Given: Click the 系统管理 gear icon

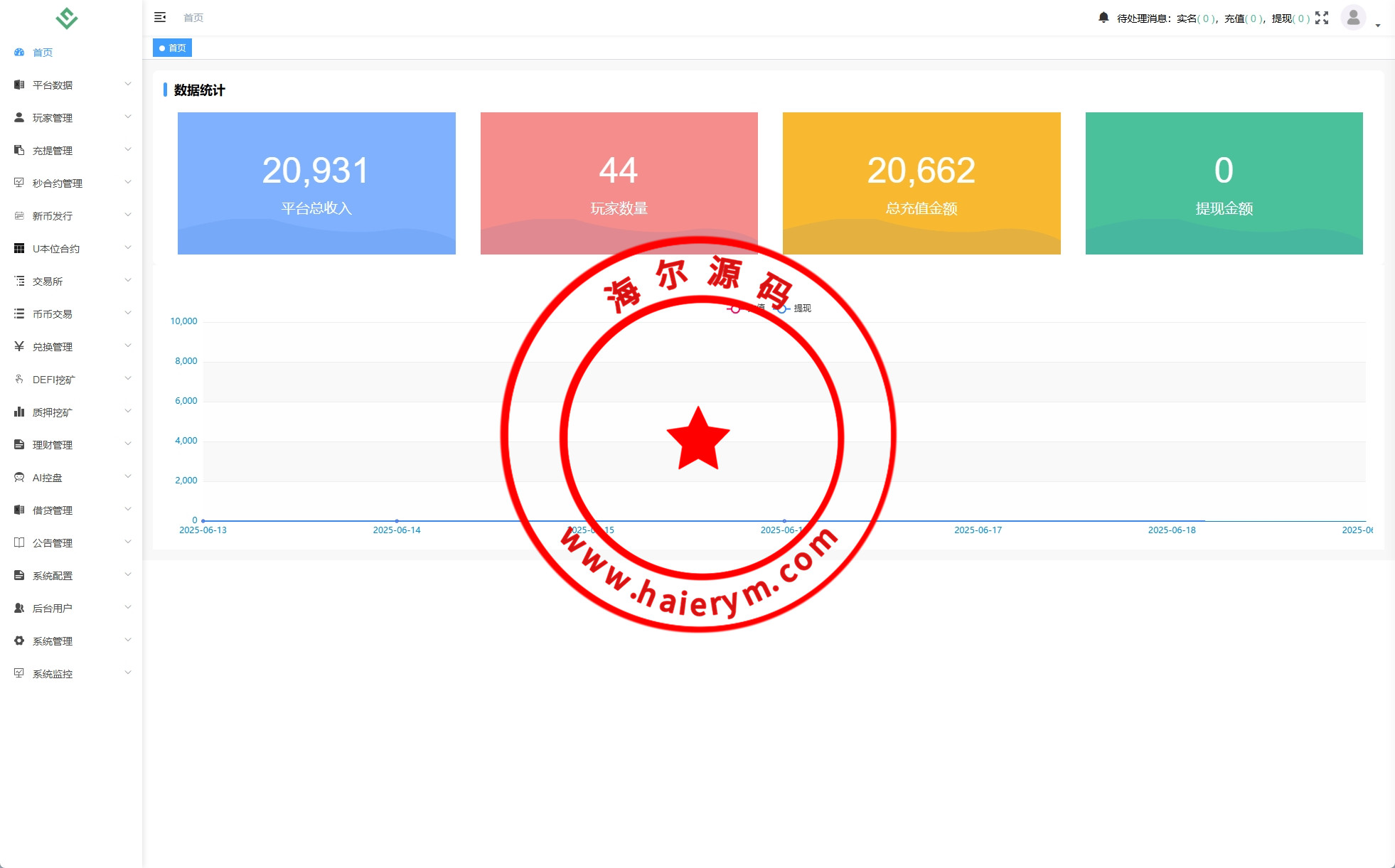Looking at the screenshot, I should [19, 641].
